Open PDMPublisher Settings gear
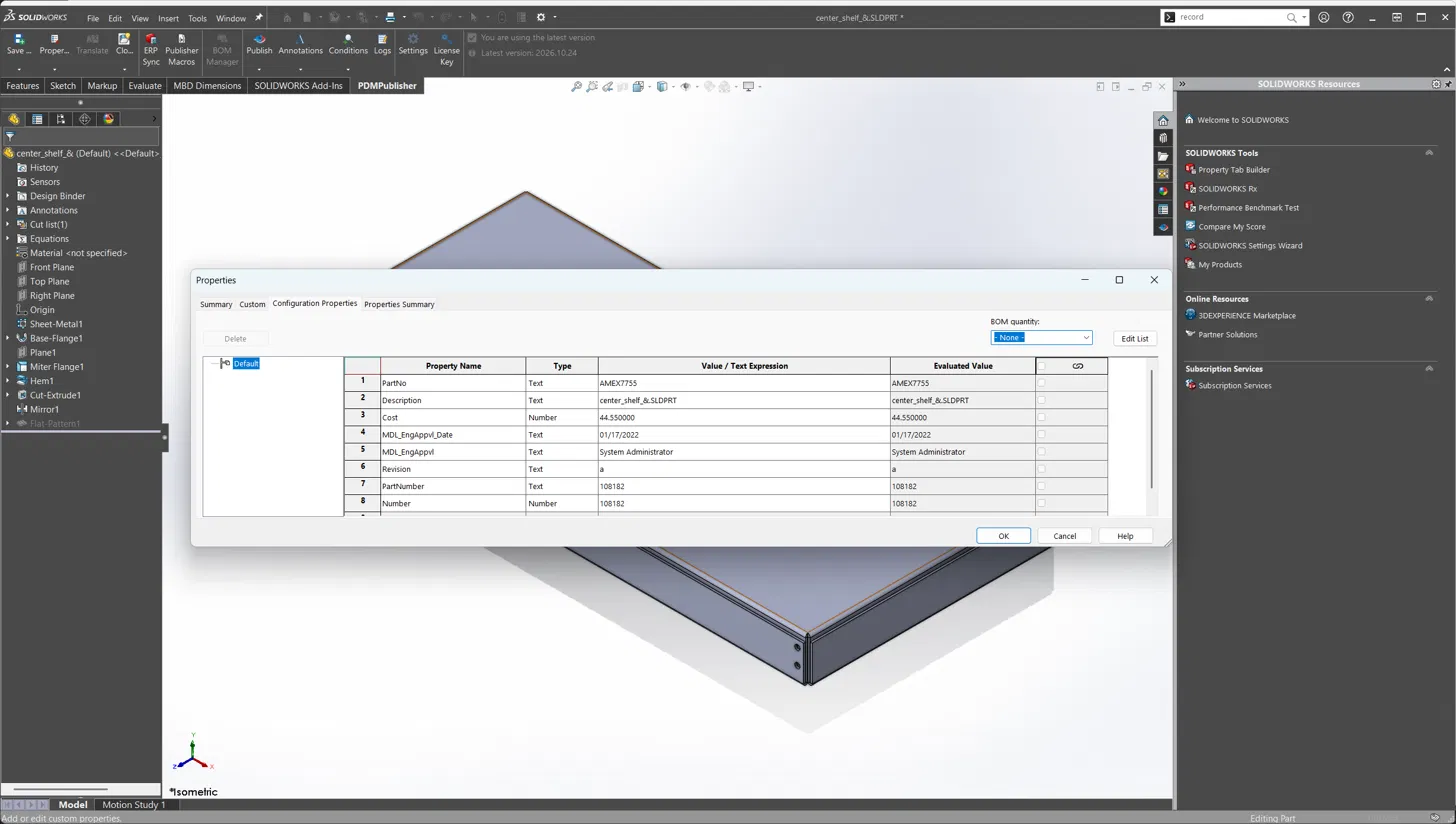 tap(413, 44)
